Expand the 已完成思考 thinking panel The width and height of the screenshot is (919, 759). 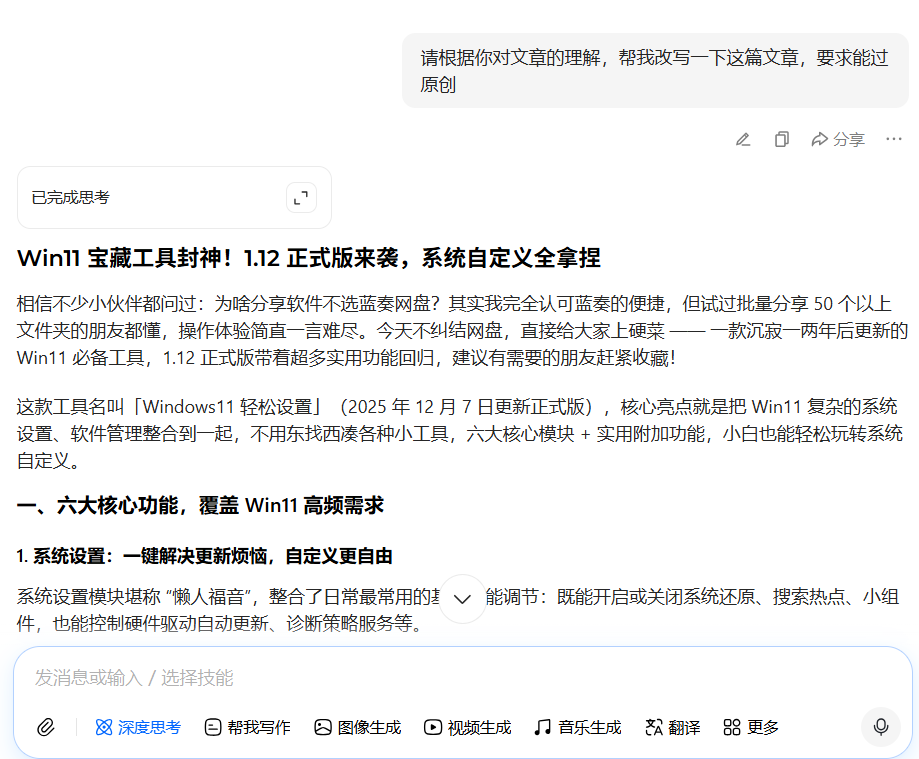click(x=300, y=197)
